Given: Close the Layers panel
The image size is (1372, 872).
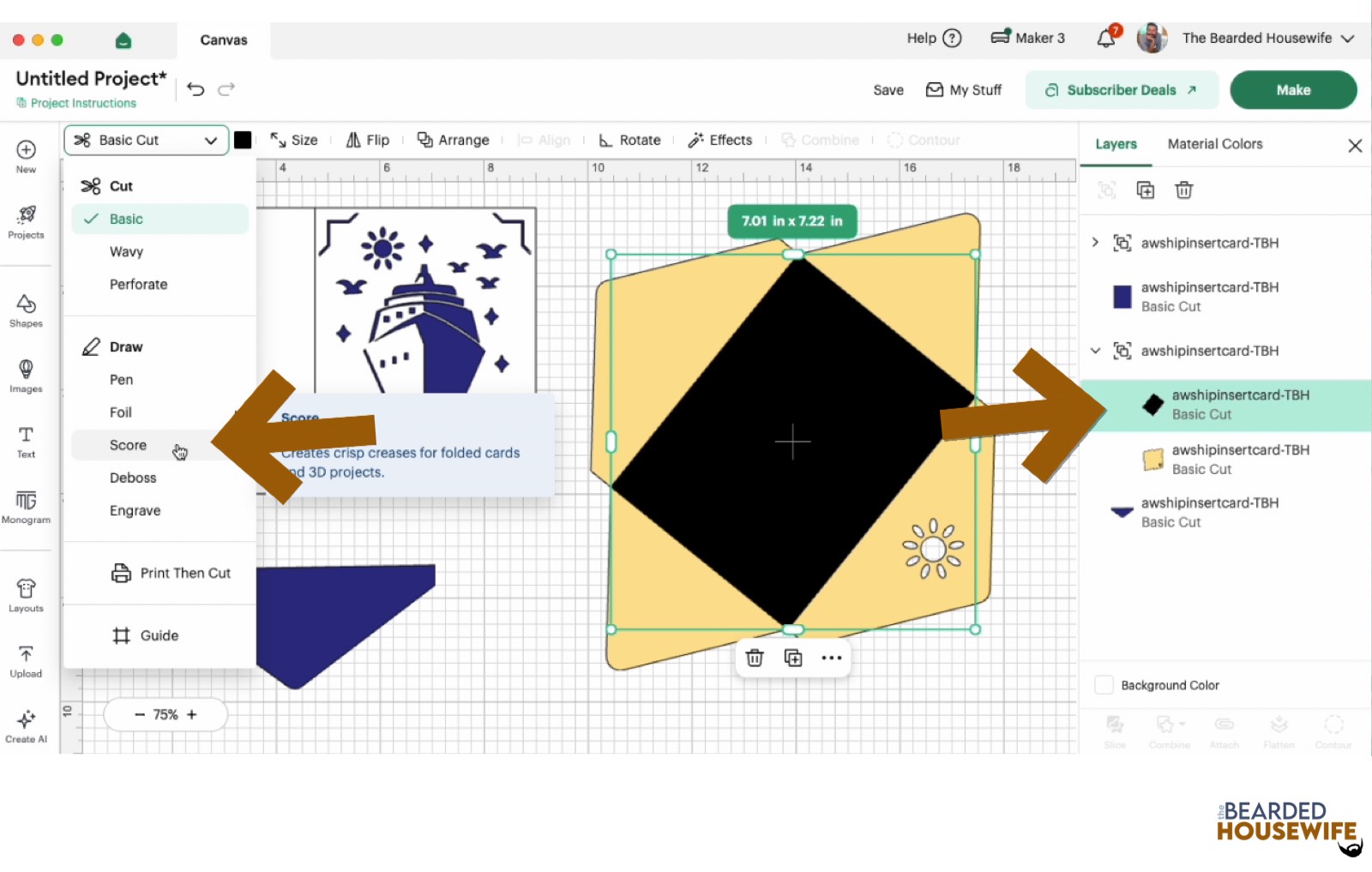Looking at the screenshot, I should [1355, 146].
